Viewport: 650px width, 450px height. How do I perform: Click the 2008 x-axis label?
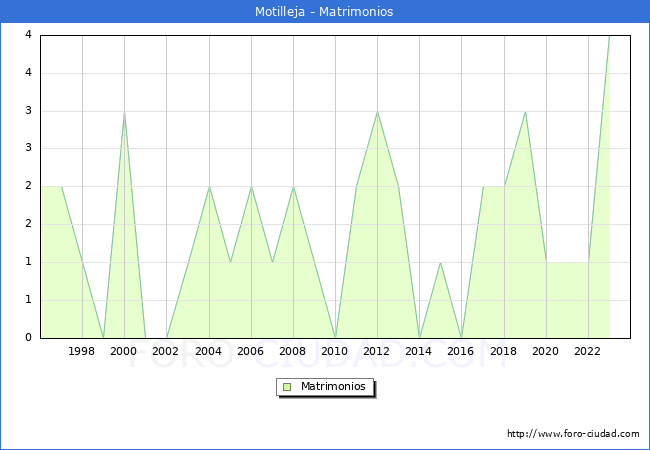pyautogui.click(x=293, y=351)
